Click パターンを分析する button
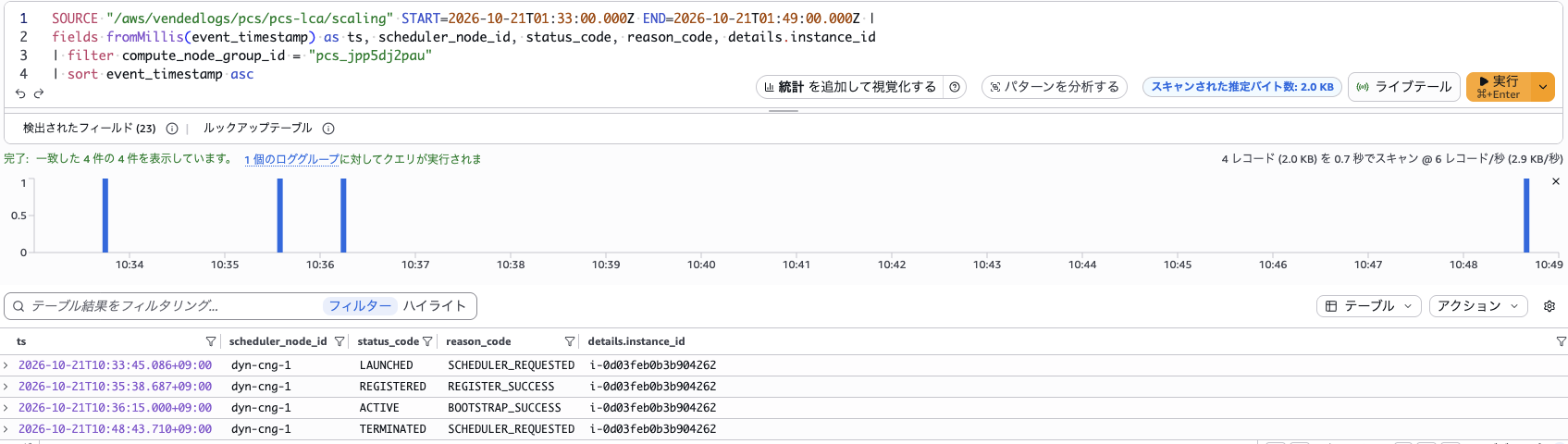1568x444 pixels. click(x=1054, y=87)
